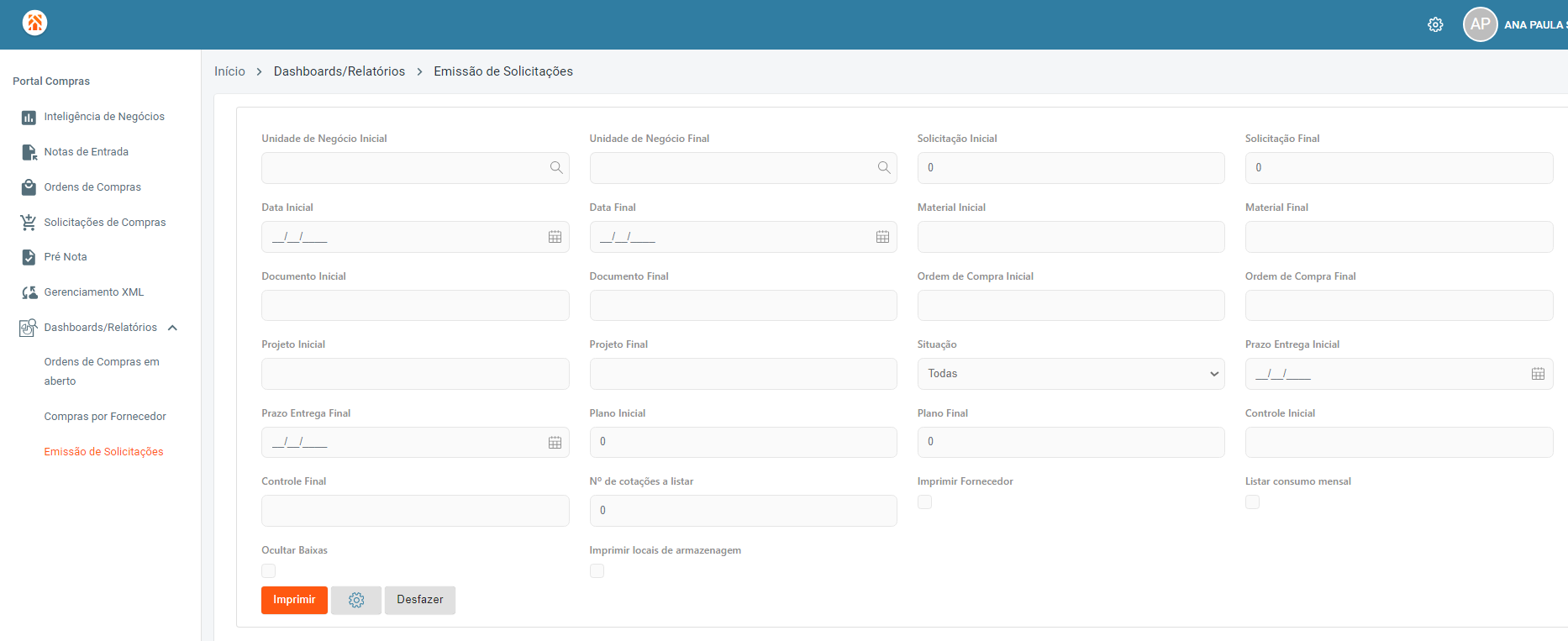1568x641 pixels.
Task: Click search icon in Unidade de Negócio Final
Action: point(884,168)
